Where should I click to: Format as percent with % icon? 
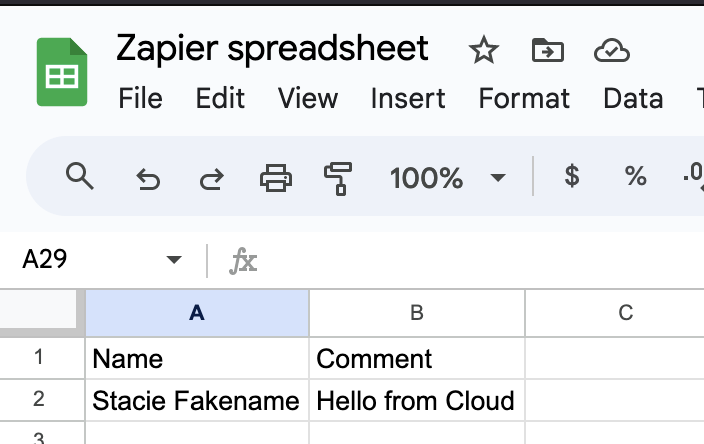pyautogui.click(x=635, y=177)
